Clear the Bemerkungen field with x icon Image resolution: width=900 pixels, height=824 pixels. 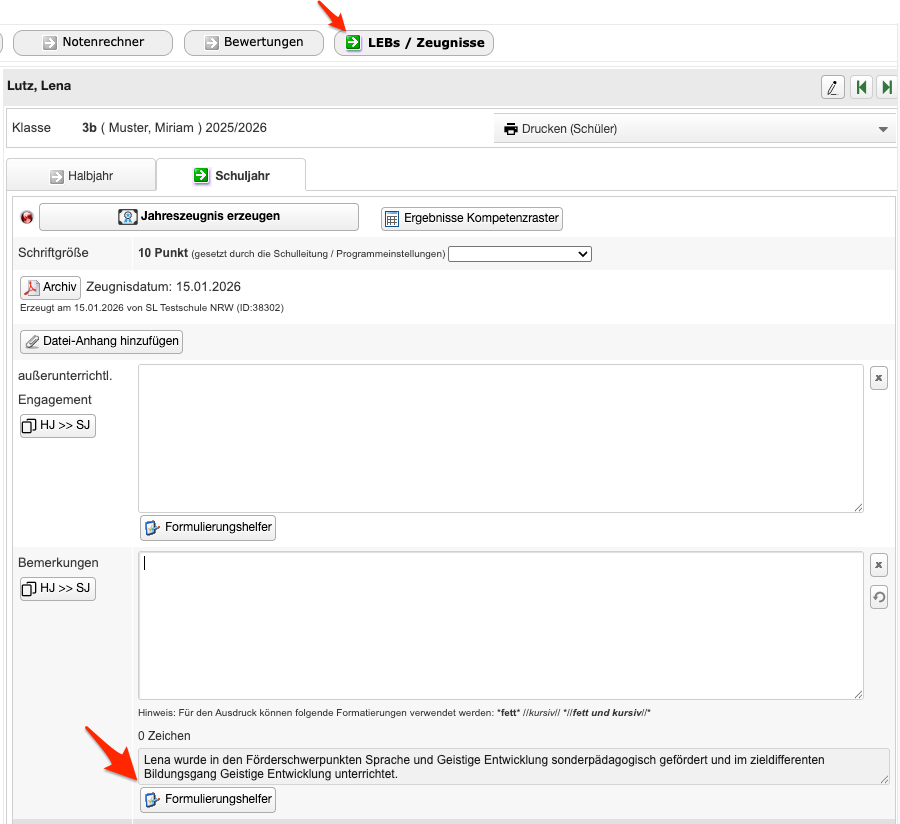[x=878, y=565]
